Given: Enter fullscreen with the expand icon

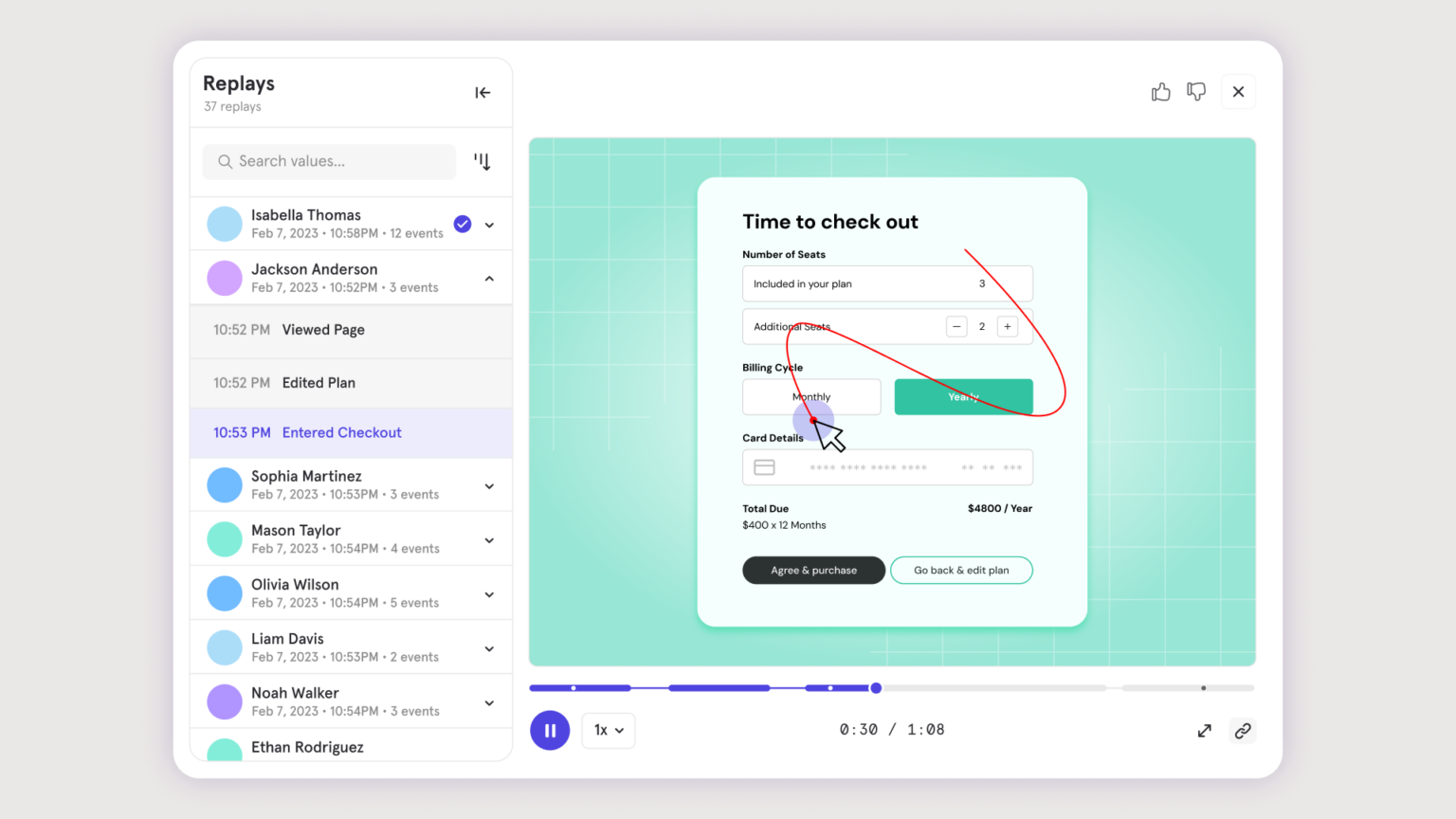Looking at the screenshot, I should coord(1204,731).
